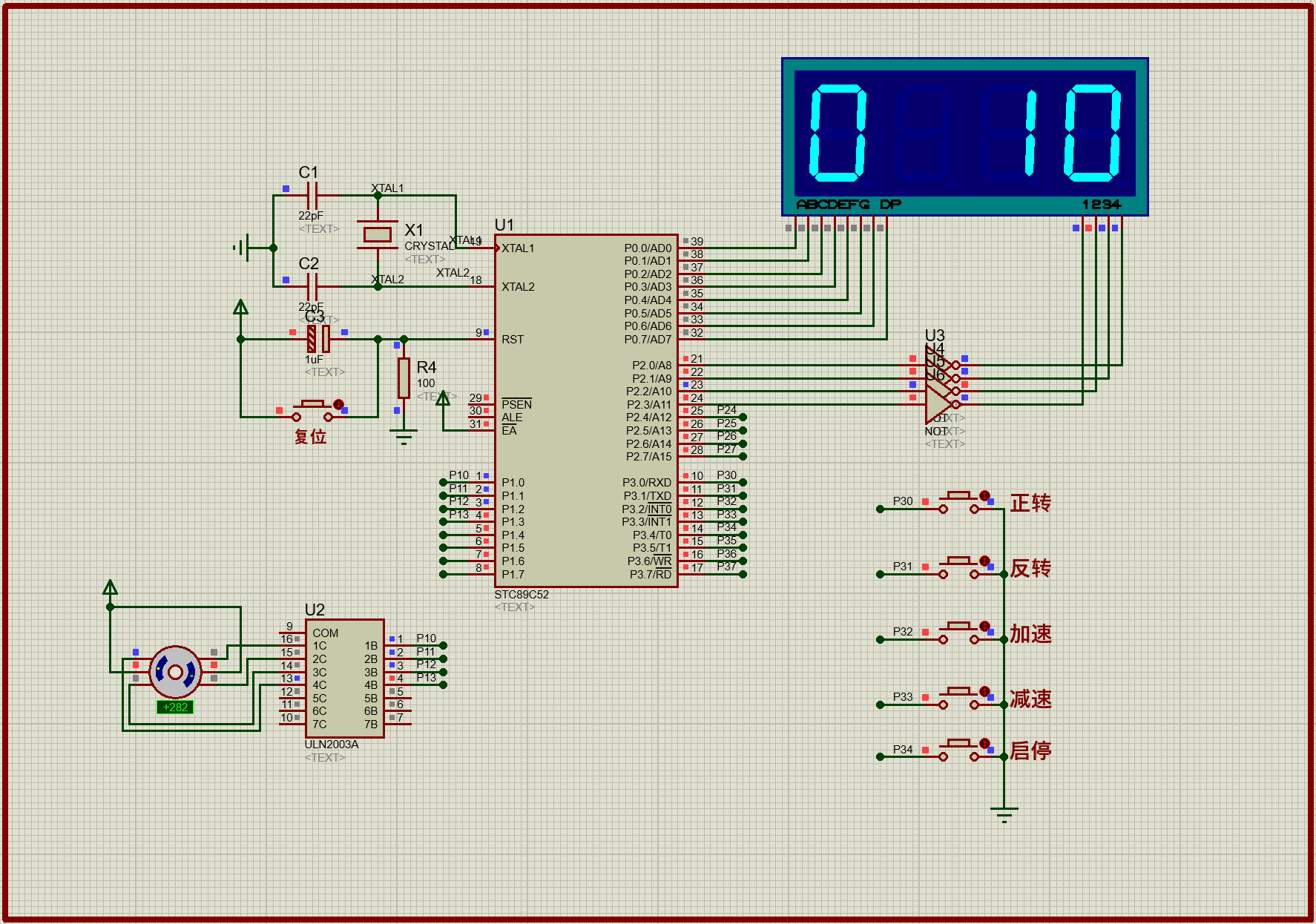Select the ground symbol below the buttons
1316x924 pixels.
tap(1004, 814)
